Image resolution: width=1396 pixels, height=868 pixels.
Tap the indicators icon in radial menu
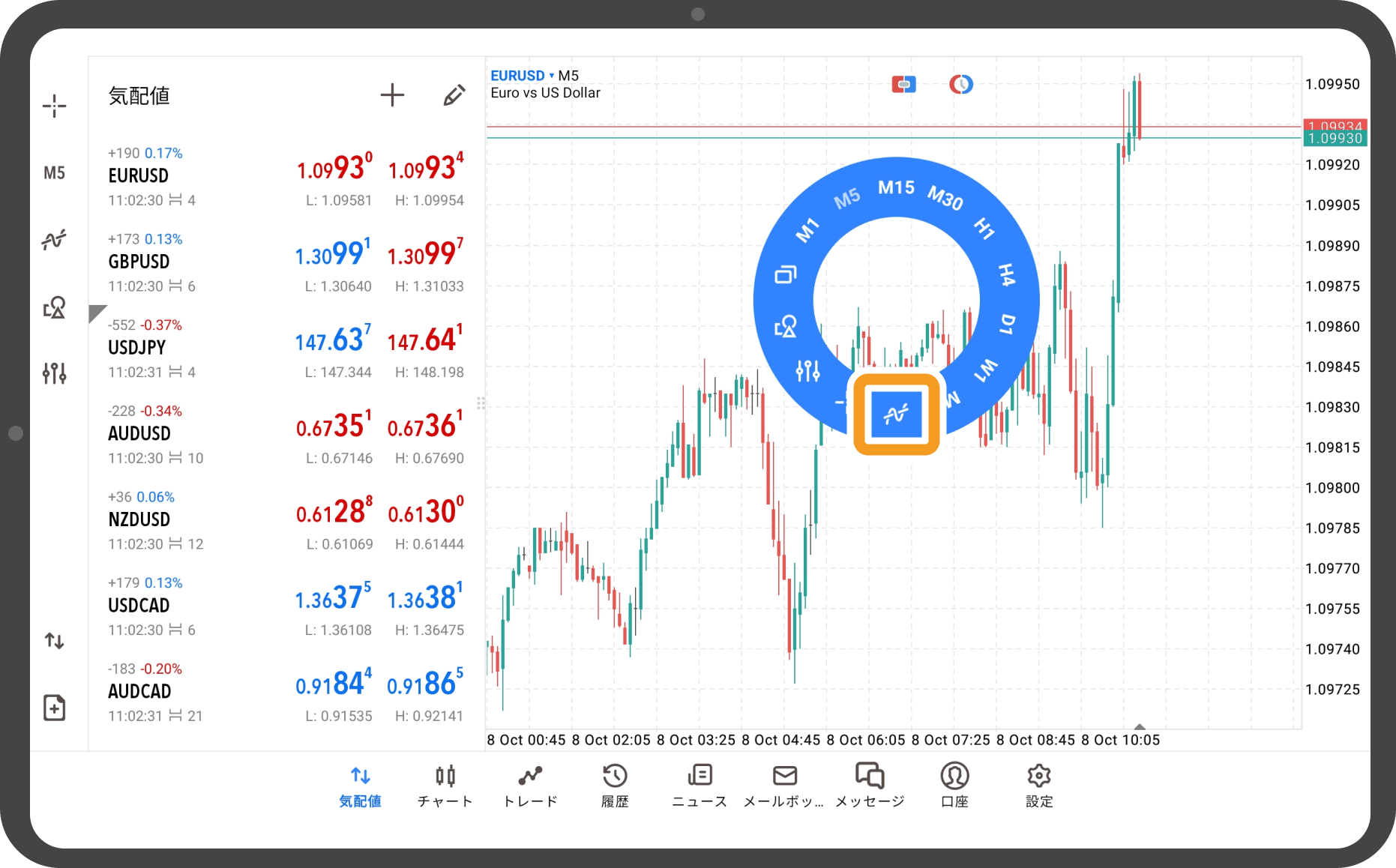click(897, 414)
